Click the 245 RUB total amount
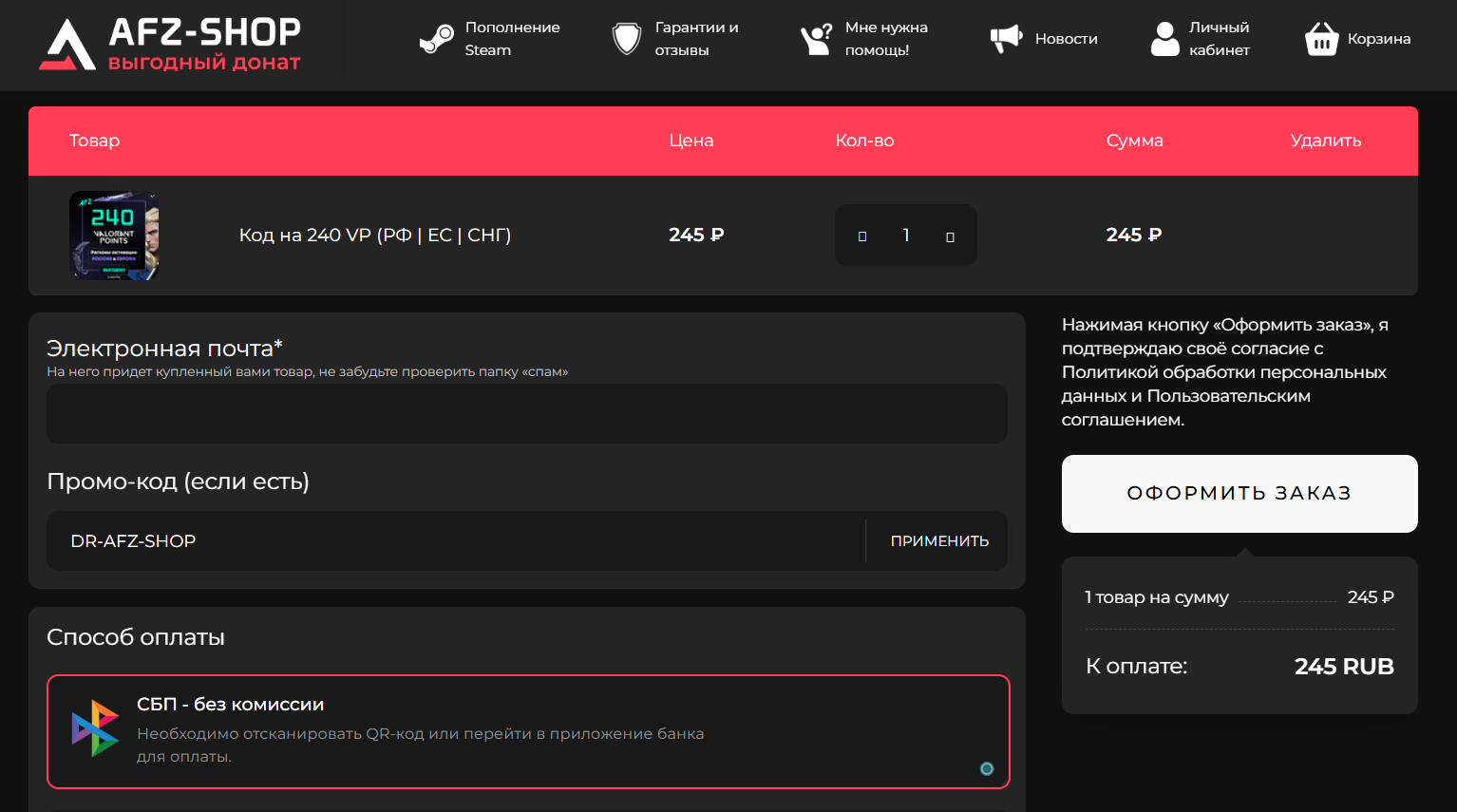The image size is (1457, 812). pos(1344,667)
